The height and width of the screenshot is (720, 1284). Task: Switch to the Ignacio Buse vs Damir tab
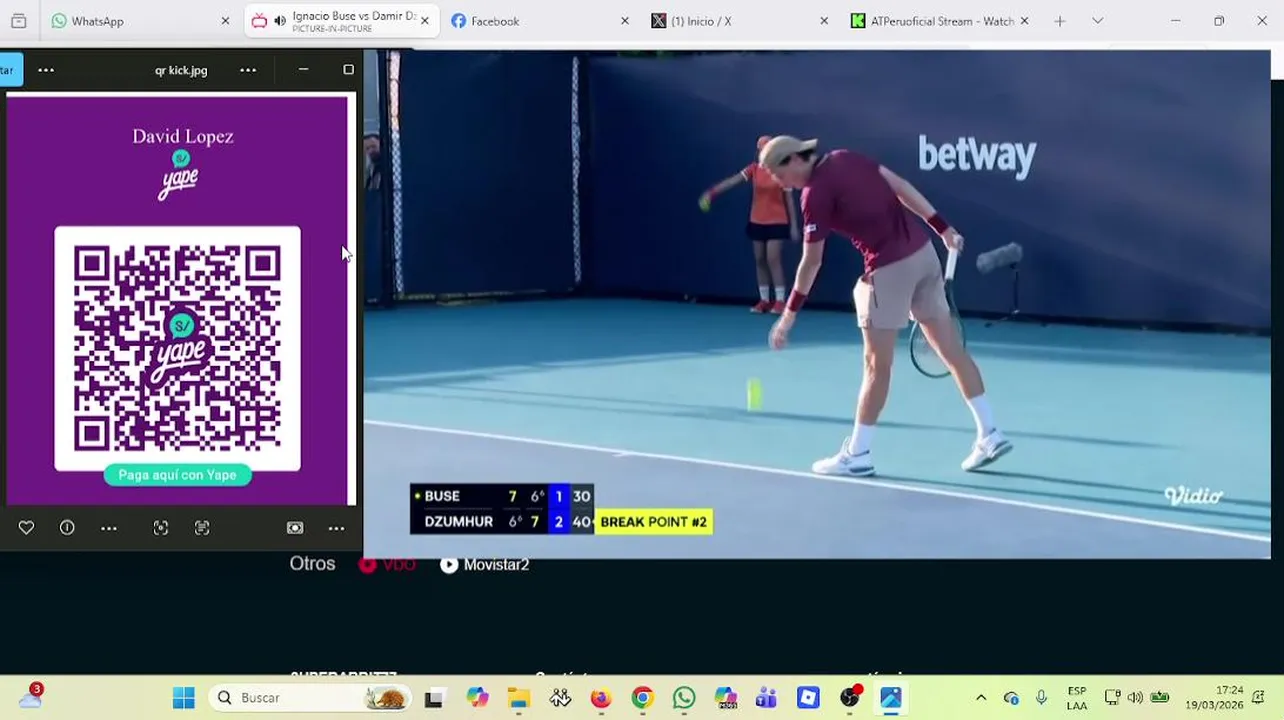tap(340, 21)
